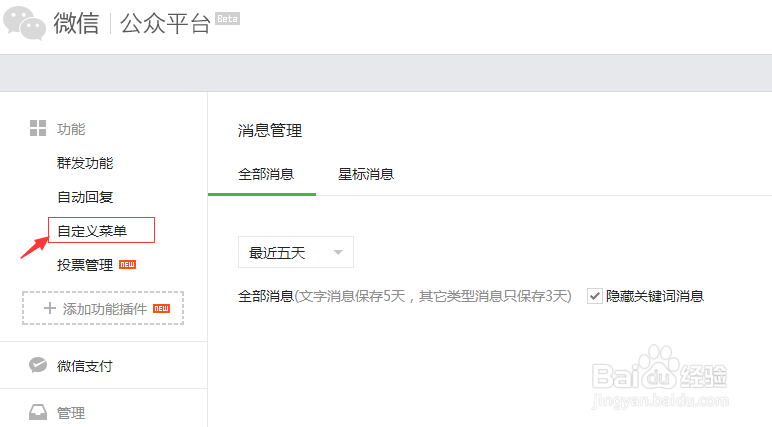The image size is (772, 427).
Task: Click the NEW badge beside 投票管理
Action: click(127, 265)
